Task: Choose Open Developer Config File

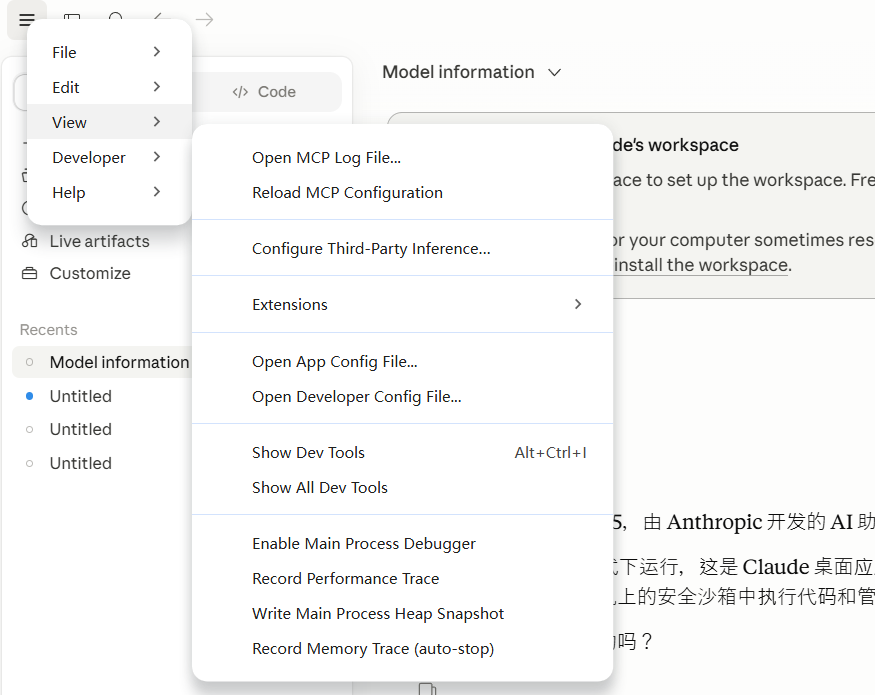Action: coord(402,396)
